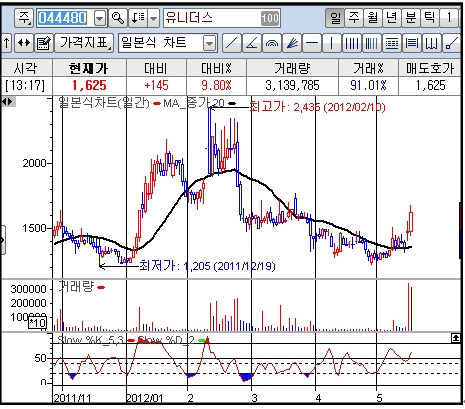Click the 주 button beside stock code

[24, 18]
